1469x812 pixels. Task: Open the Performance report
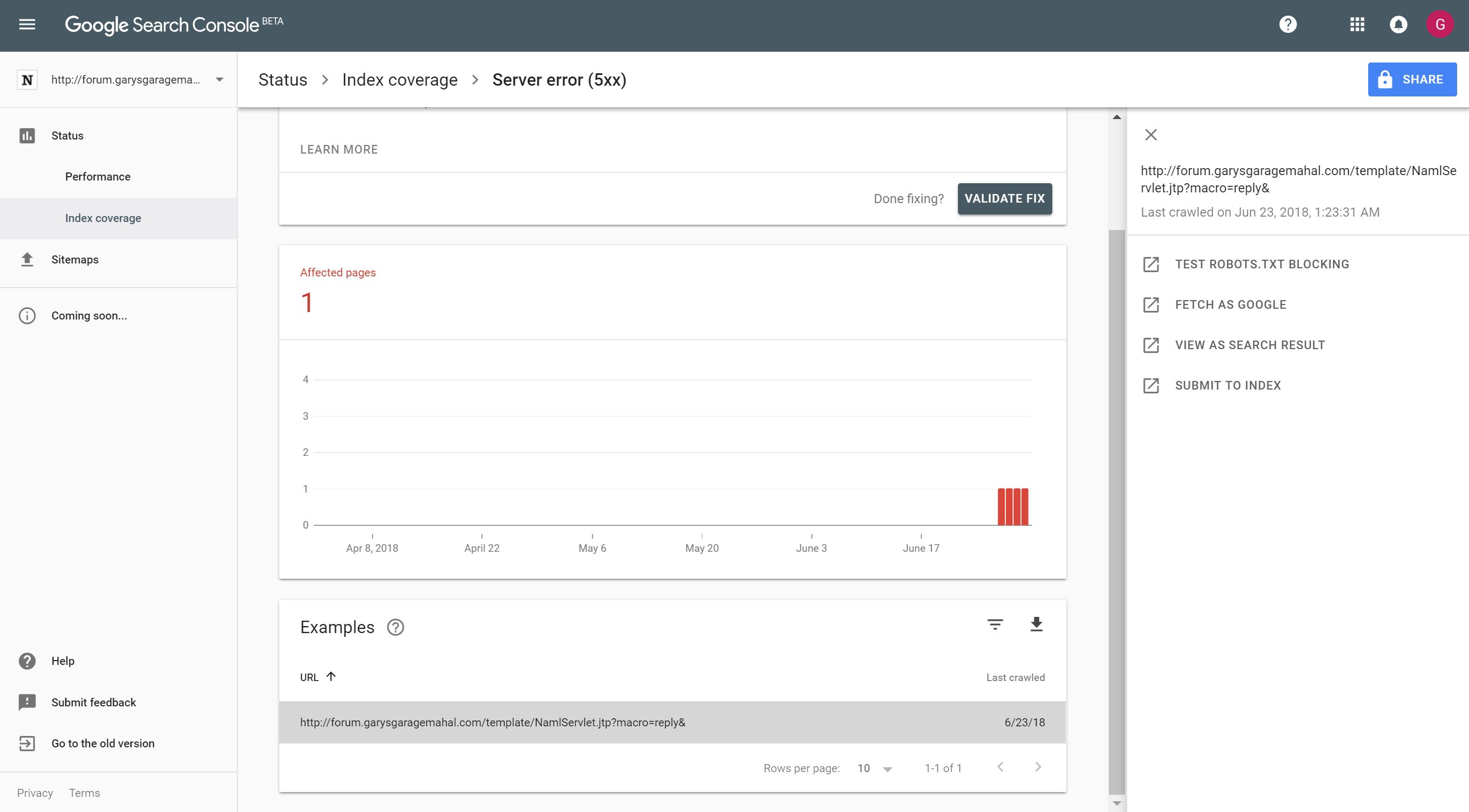tap(98, 177)
